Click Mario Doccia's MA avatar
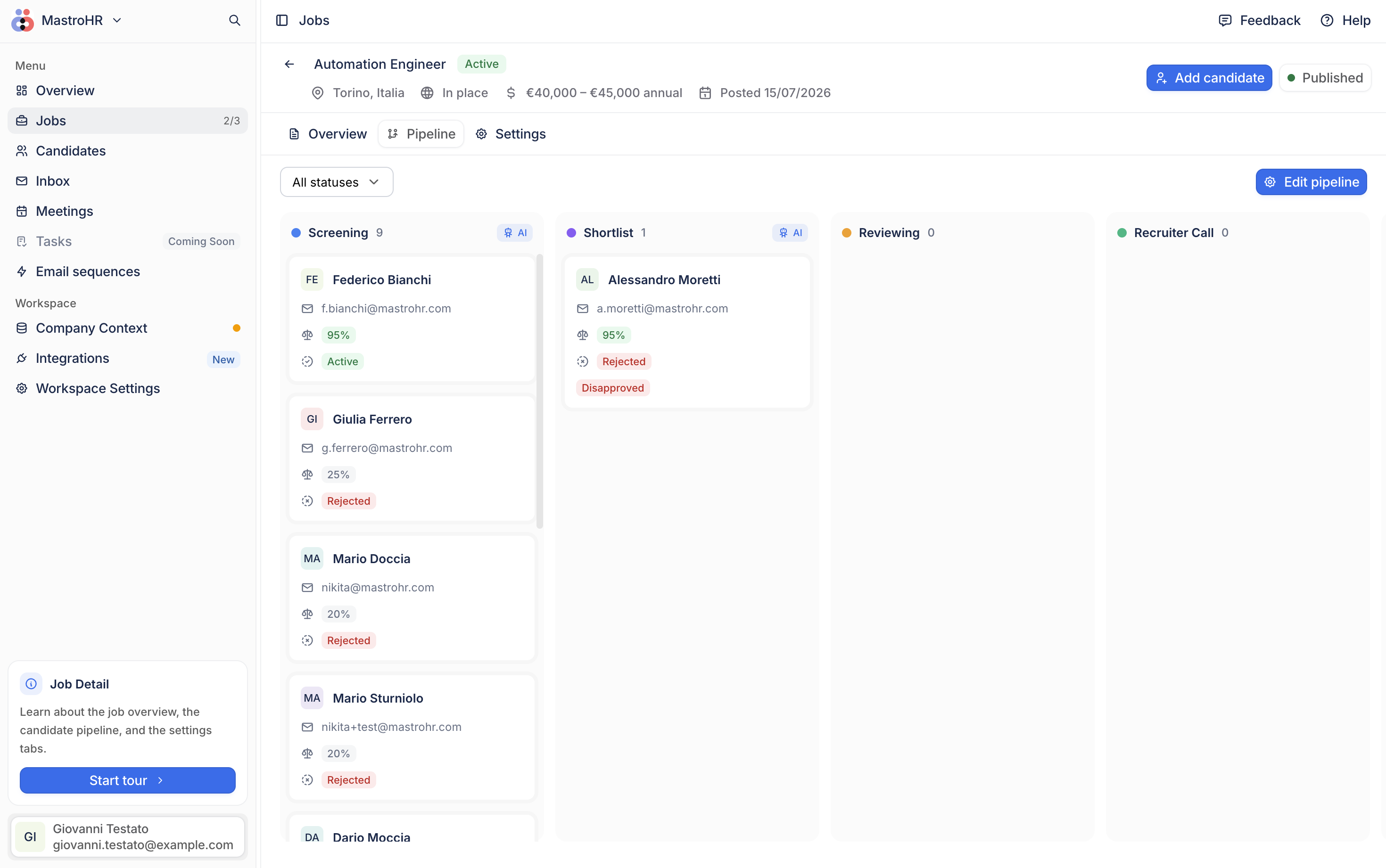 click(x=312, y=558)
